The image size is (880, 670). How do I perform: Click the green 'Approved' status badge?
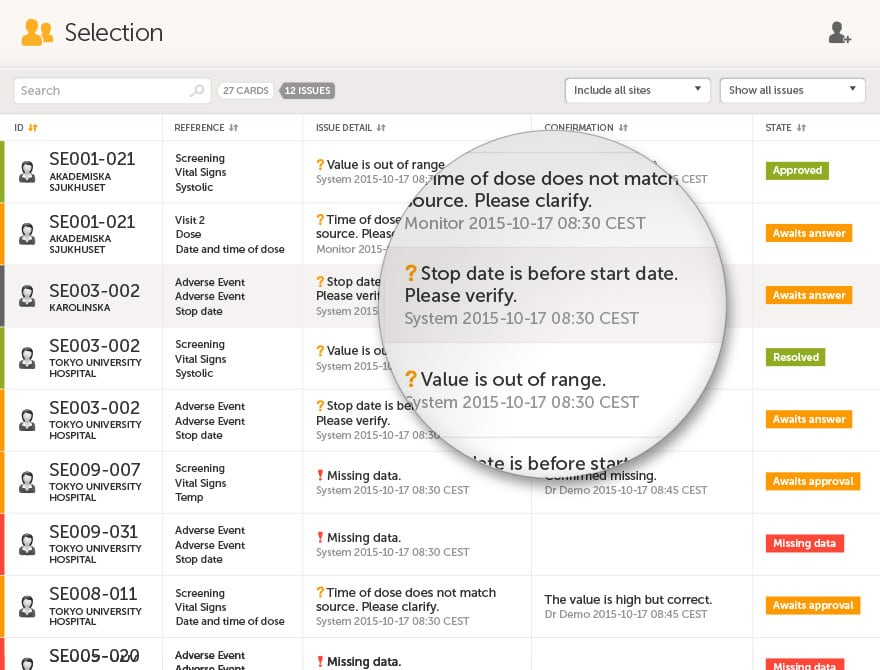coord(796,170)
